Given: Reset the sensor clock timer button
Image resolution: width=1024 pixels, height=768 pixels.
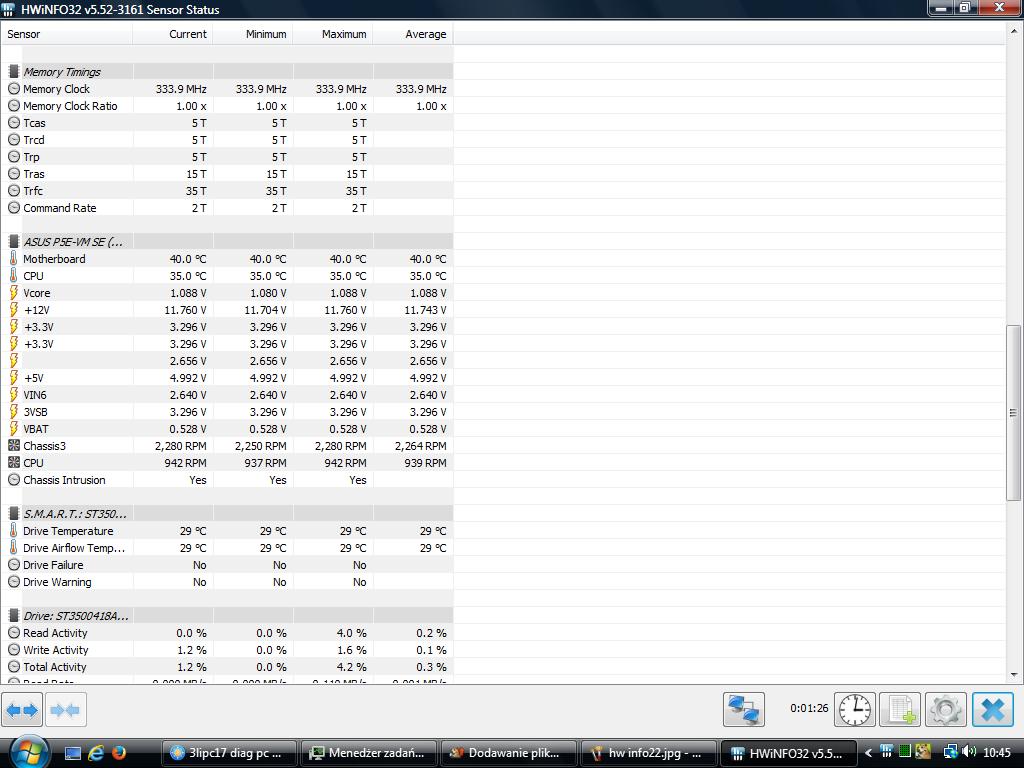Looking at the screenshot, I should pyautogui.click(x=855, y=709).
